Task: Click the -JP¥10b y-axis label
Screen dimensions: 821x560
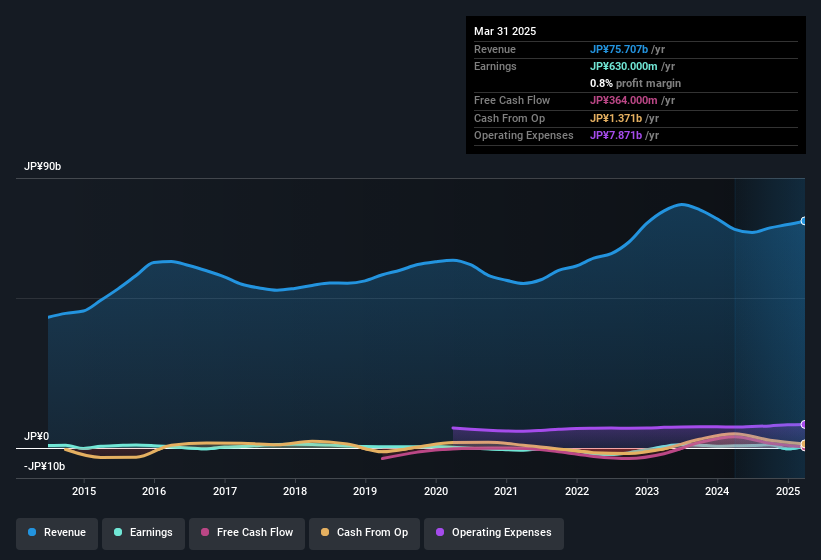Action: point(45,466)
